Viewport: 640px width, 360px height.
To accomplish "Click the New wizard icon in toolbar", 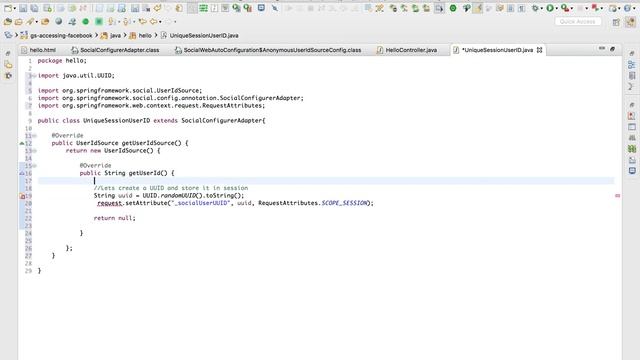I will click(x=7, y=8).
